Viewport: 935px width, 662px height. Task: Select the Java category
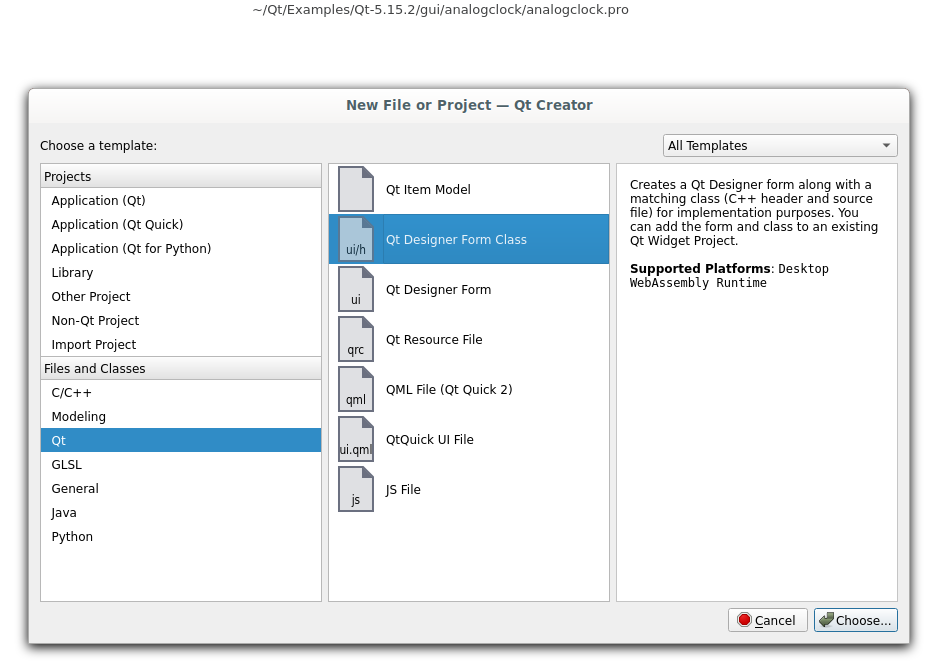(181, 512)
